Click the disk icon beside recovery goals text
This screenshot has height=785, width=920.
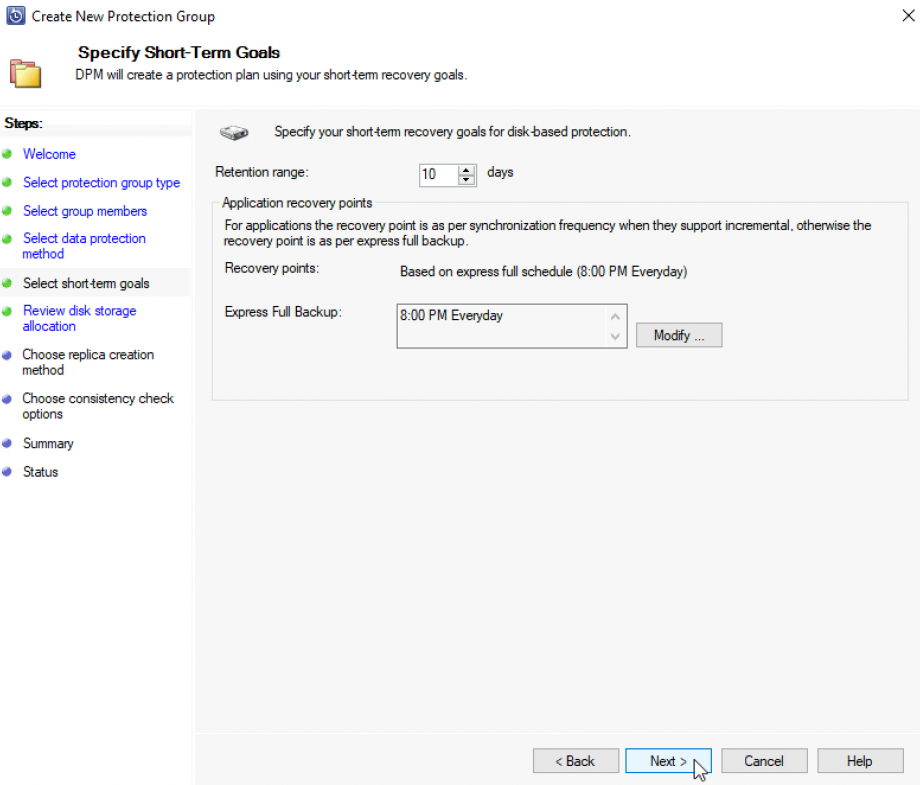tap(233, 131)
